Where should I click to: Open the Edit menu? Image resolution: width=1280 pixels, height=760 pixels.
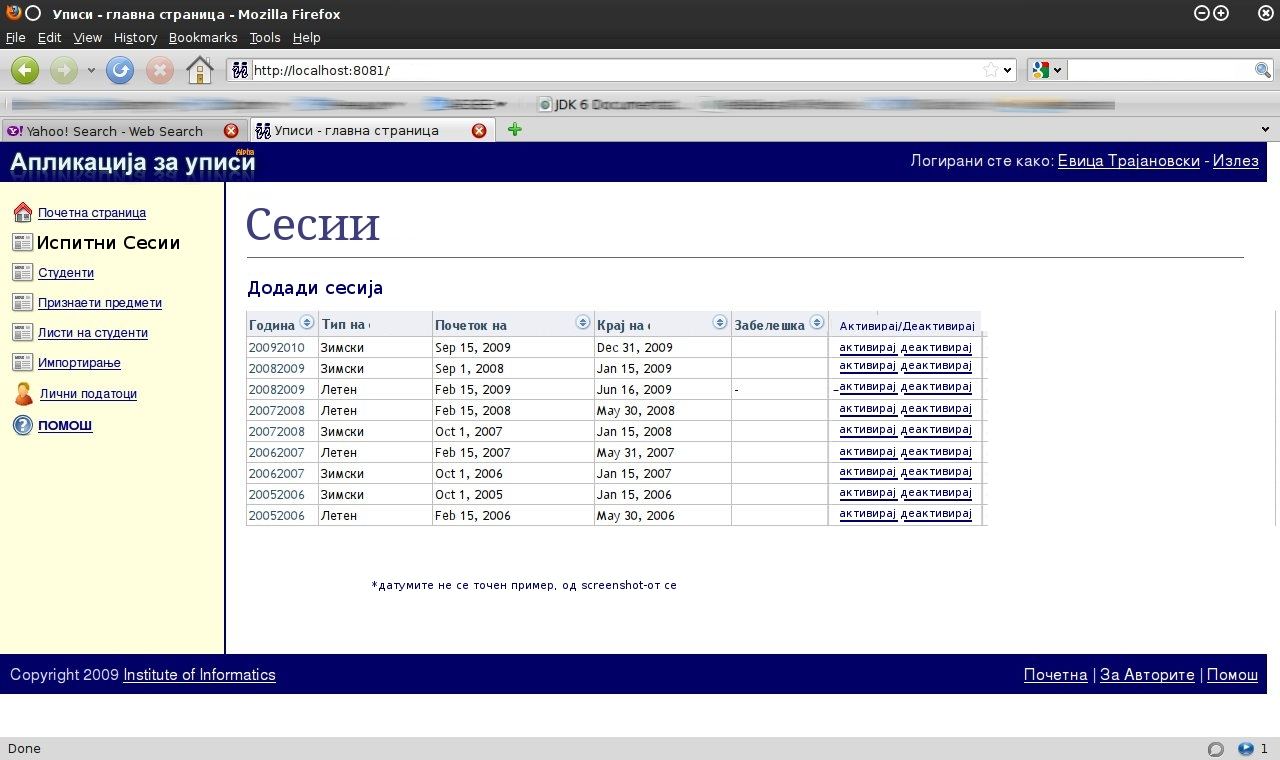coord(49,37)
